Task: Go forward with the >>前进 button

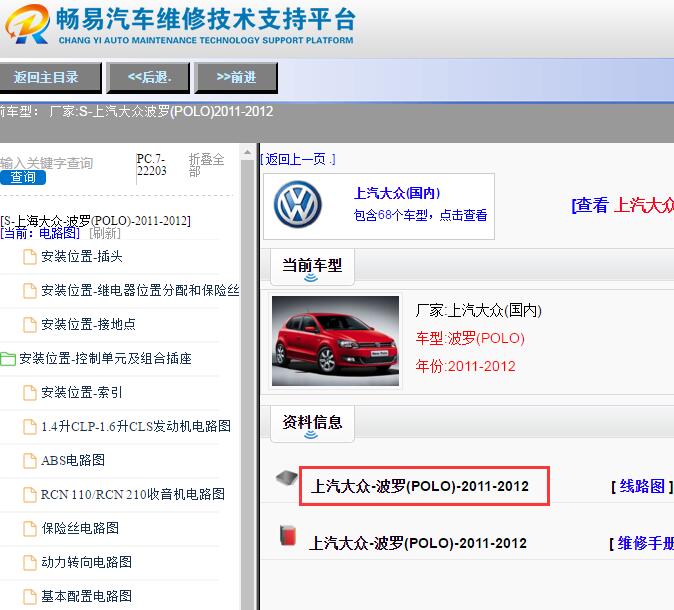Action: click(x=236, y=78)
